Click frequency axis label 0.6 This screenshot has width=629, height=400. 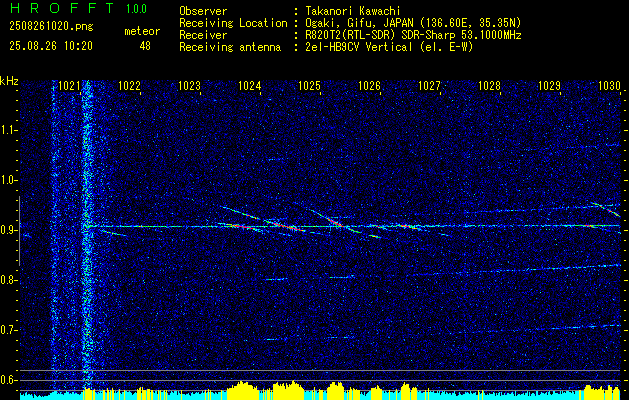(8, 380)
